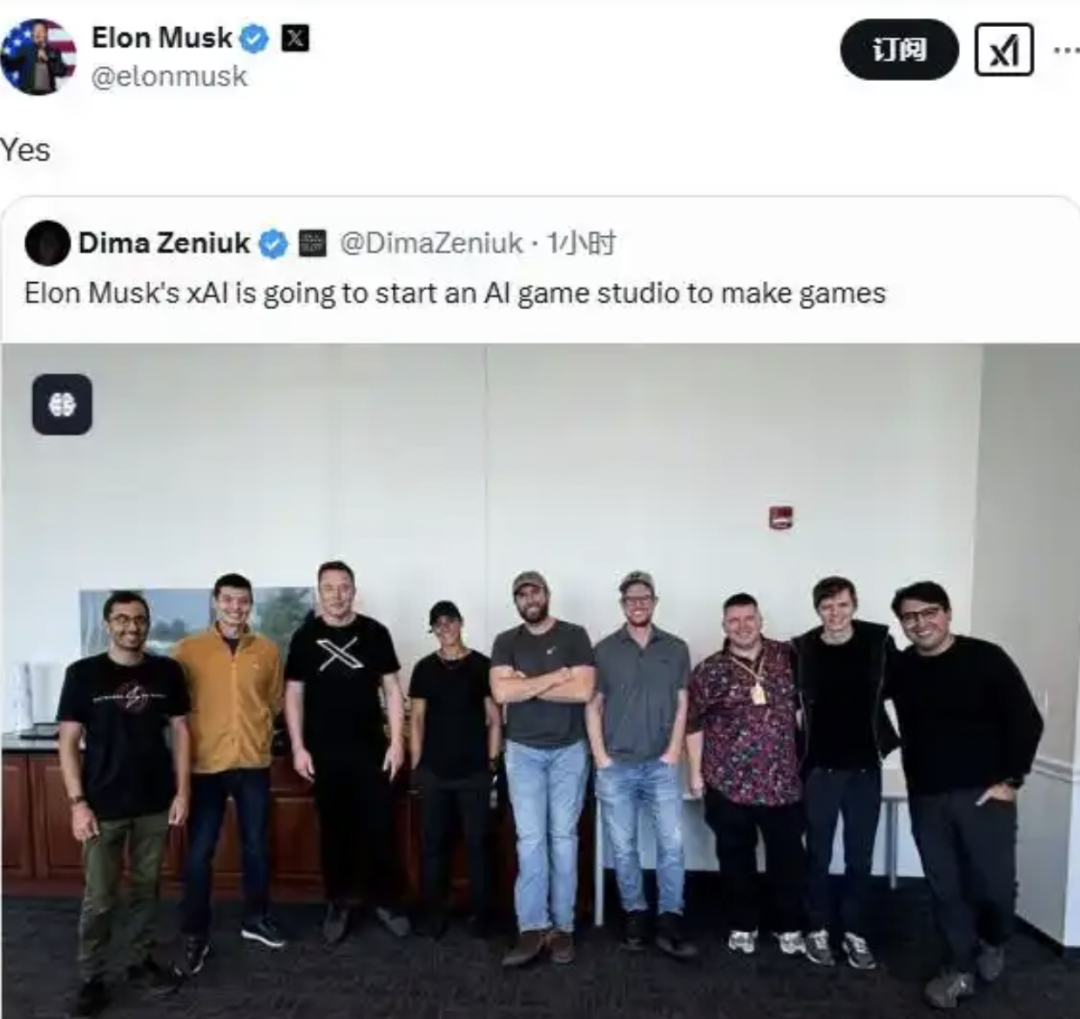Click the 订阅 subscribe button
Viewport: 1080px width, 1019px height.
[900, 50]
